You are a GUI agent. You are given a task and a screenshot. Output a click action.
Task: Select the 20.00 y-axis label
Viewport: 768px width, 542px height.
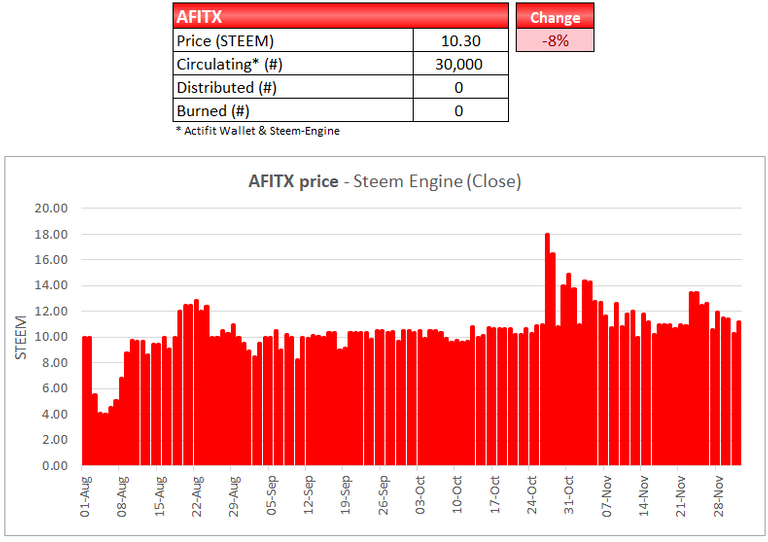click(x=51, y=208)
